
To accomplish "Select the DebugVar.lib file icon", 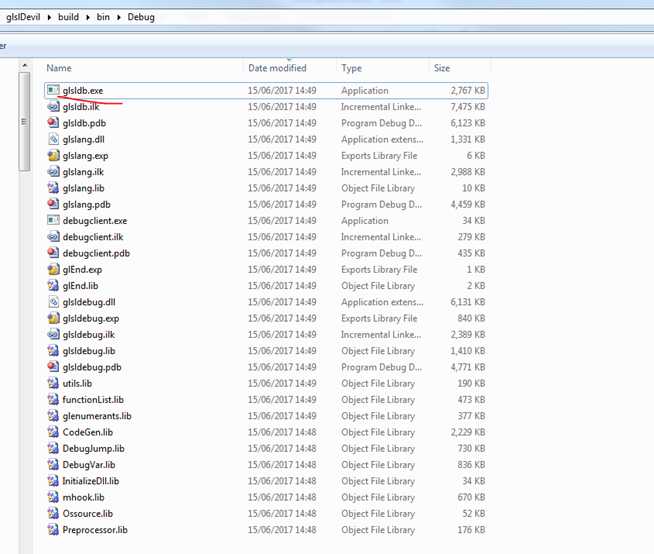I will pyautogui.click(x=53, y=464).
